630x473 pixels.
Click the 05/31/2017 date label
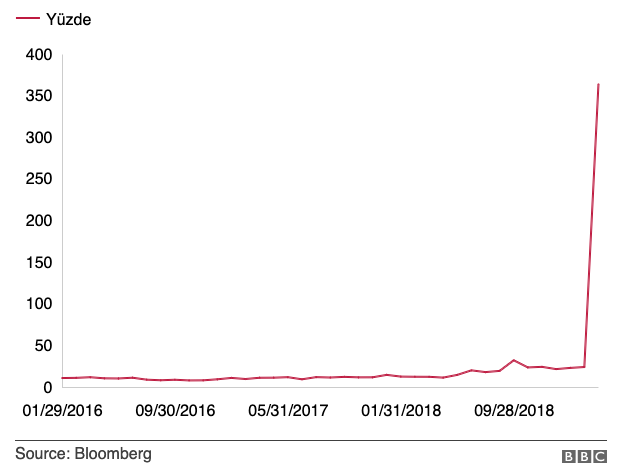pos(288,411)
